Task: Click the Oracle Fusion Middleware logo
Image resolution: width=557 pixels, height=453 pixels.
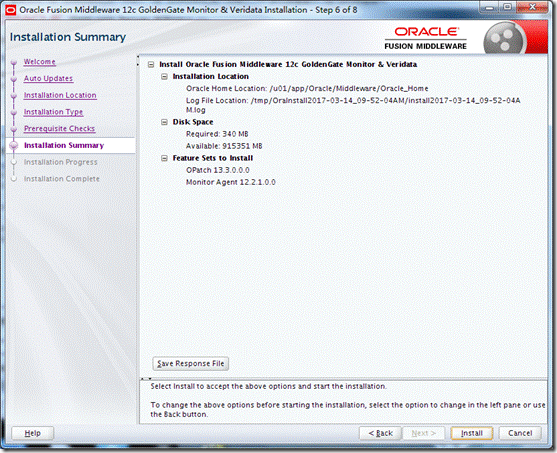Action: pos(426,38)
